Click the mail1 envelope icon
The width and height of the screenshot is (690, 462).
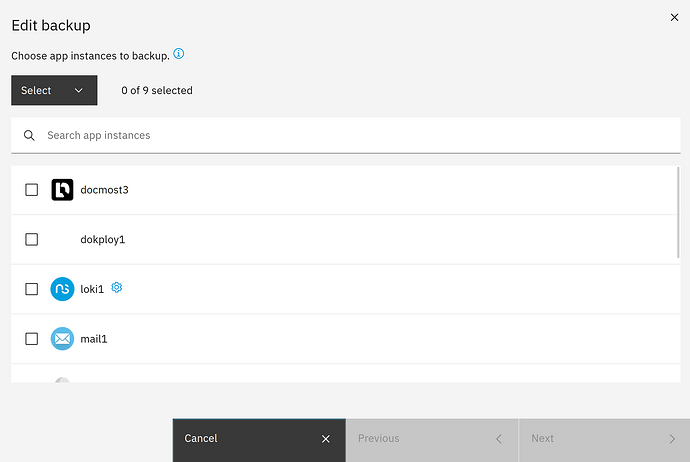click(x=62, y=339)
